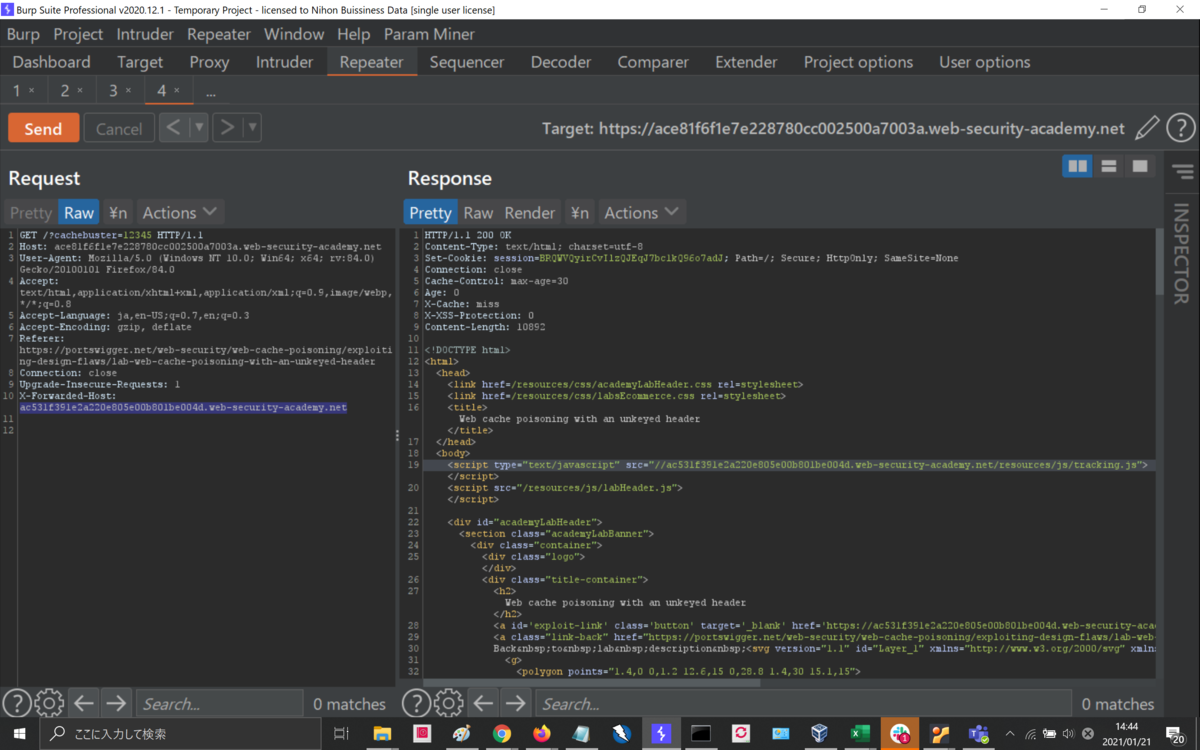The image size is (1200, 750).
Task: Open Response search settings gear
Action: [448, 704]
